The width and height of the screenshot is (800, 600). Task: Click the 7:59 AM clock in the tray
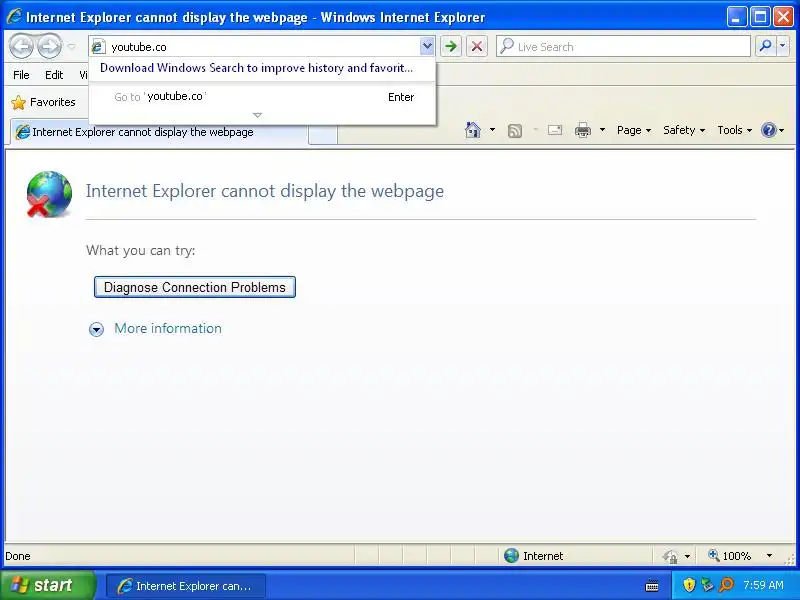point(763,585)
